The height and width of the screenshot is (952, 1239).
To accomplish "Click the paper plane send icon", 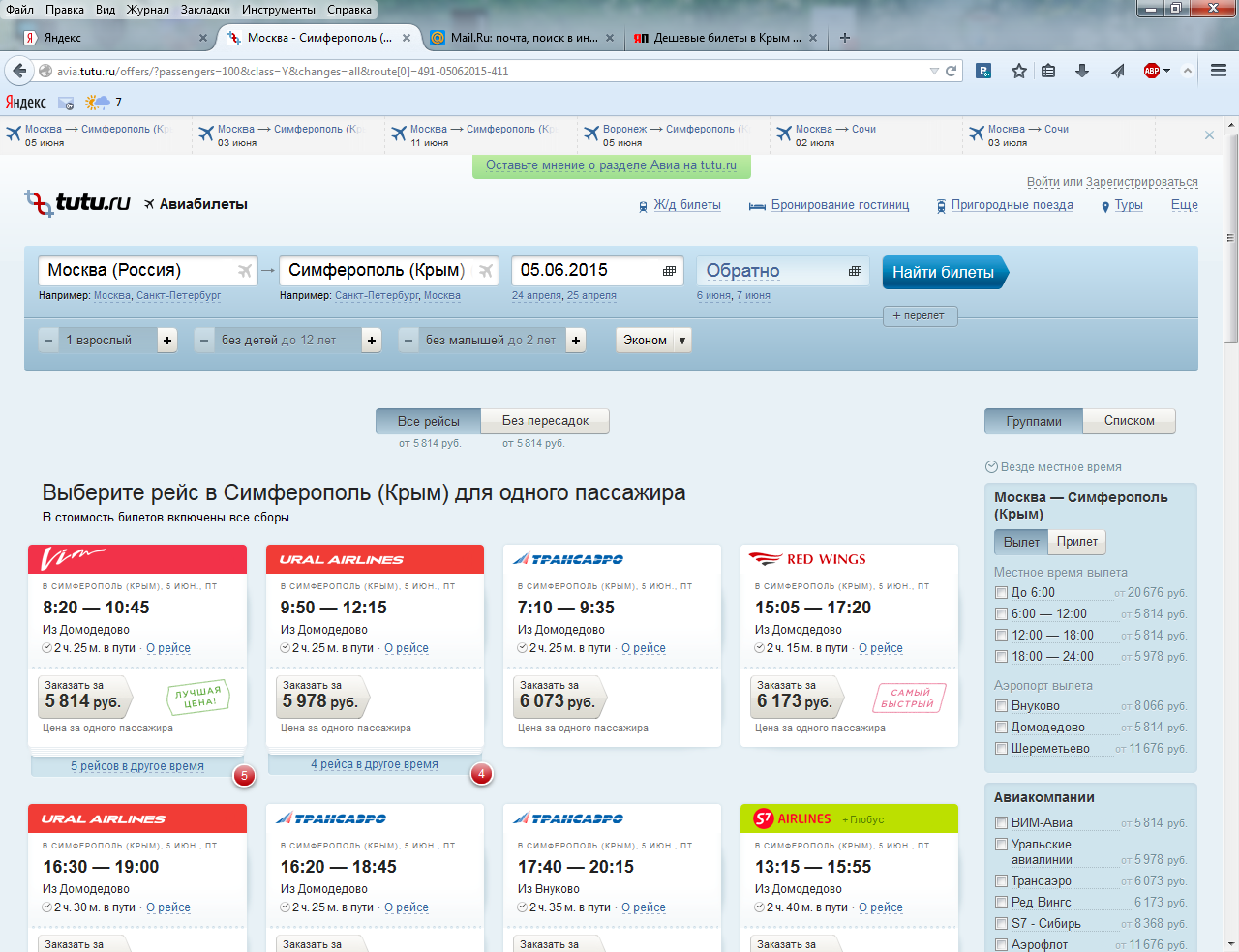I will 1118,71.
